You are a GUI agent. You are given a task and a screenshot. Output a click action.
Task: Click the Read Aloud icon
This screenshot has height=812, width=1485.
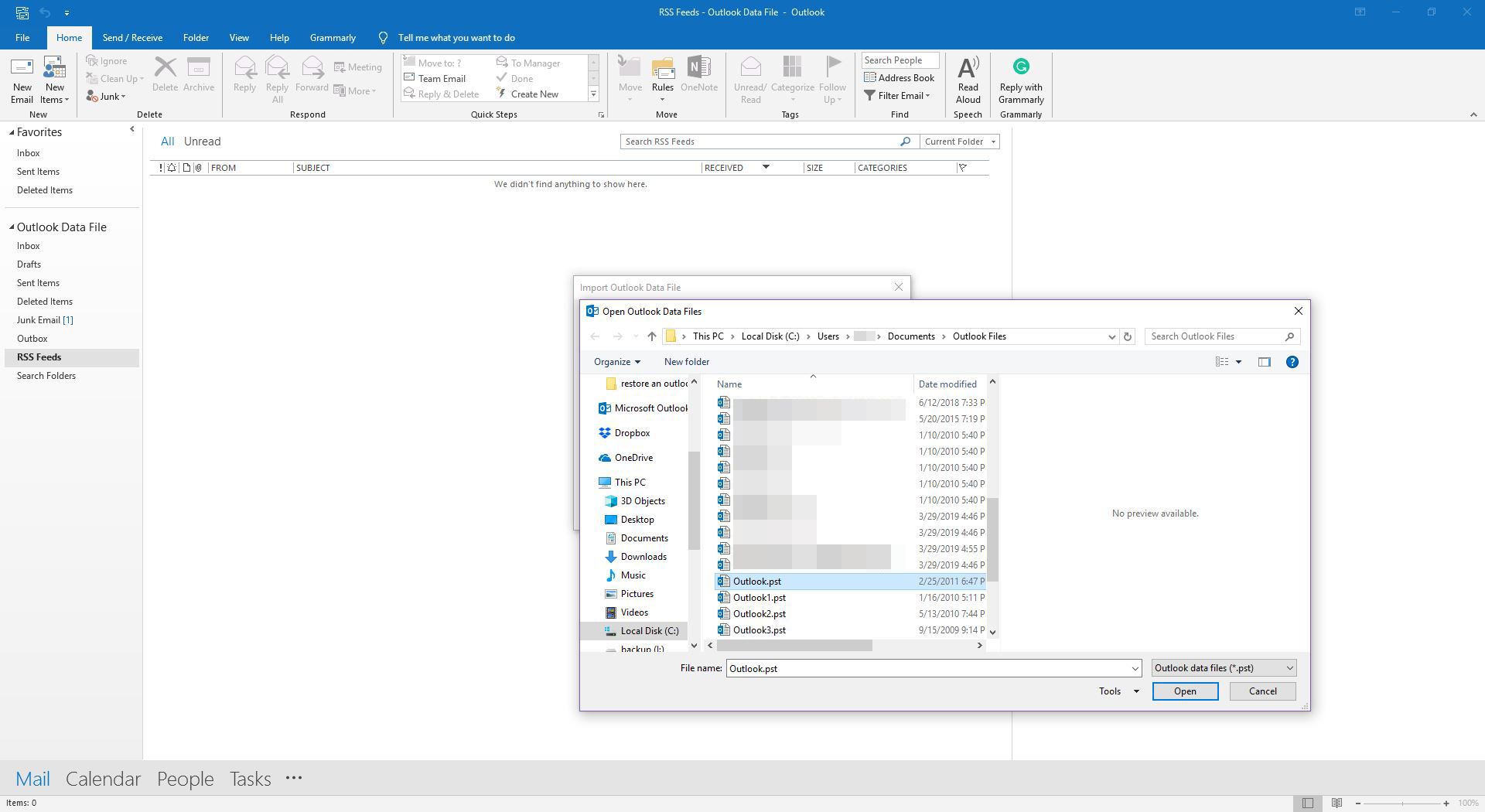tap(968, 80)
